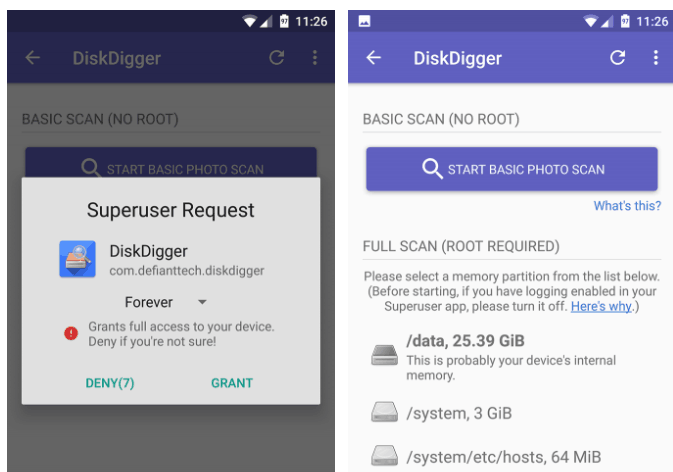
Task: Tap the image notification icon in the status bar
Action: pyautogui.click(x=363, y=21)
